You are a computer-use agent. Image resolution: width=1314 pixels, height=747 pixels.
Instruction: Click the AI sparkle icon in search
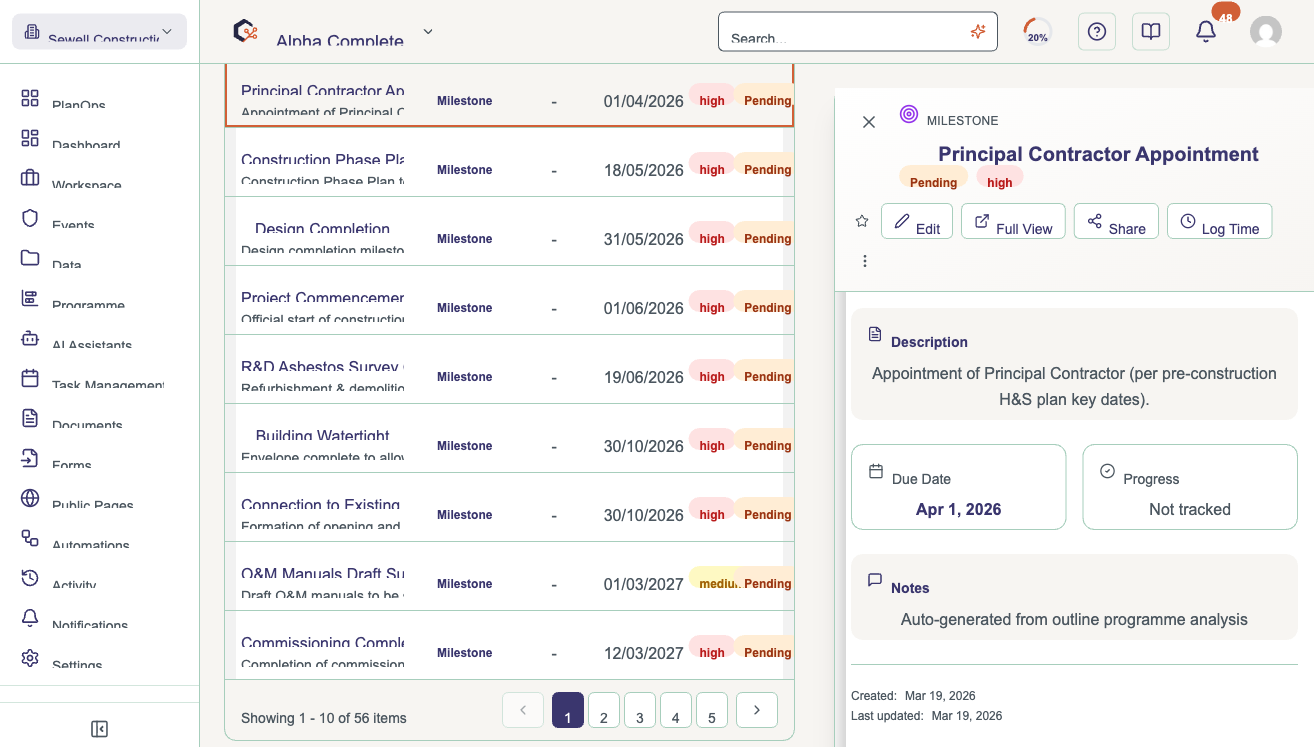(978, 32)
